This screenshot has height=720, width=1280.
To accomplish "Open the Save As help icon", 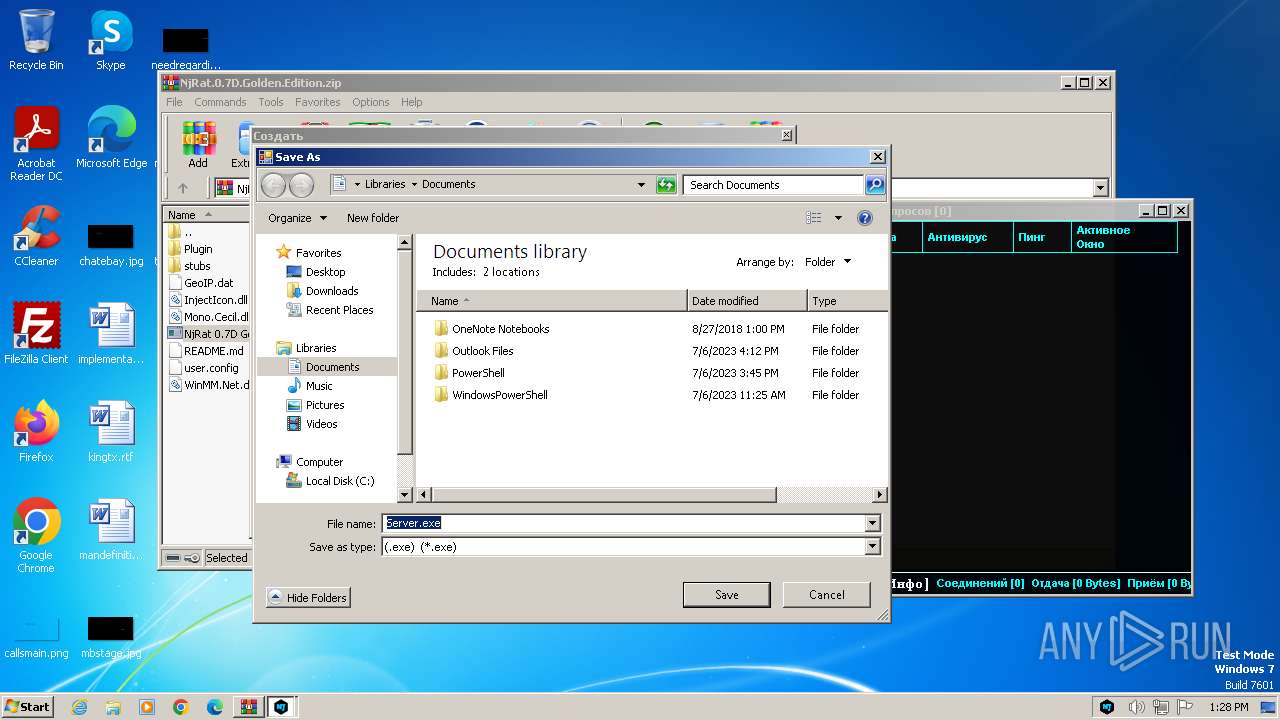I will (865, 218).
